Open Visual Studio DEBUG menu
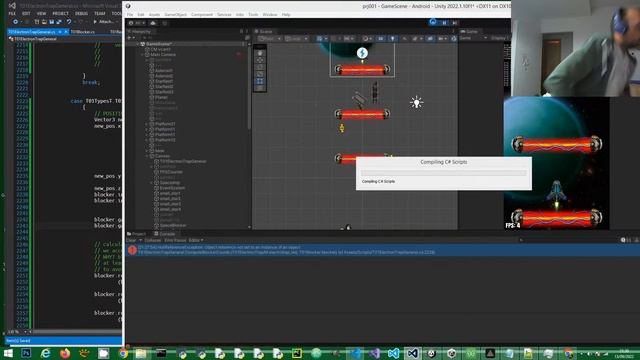Image resolution: width=640 pixels, height=360 pixels. click(x=81, y=13)
